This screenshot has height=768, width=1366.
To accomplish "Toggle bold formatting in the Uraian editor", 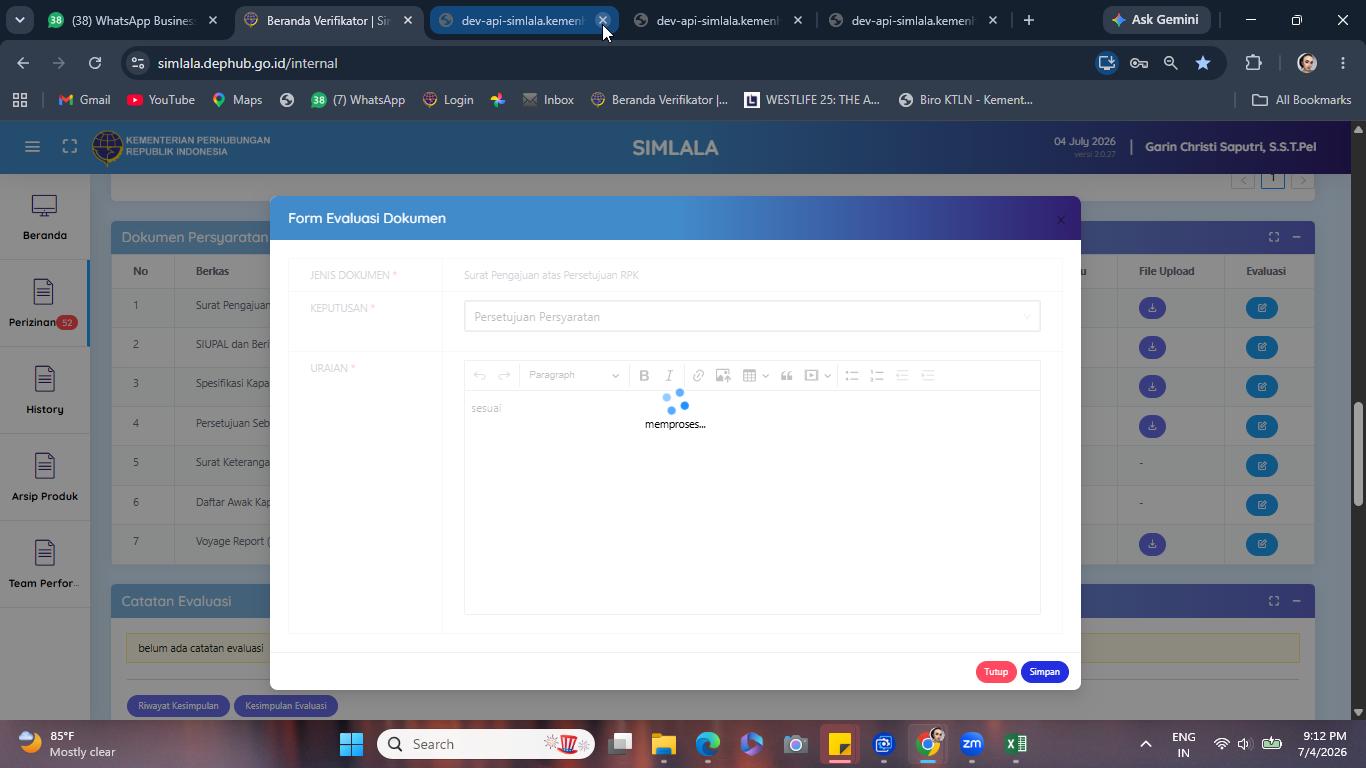I will [644, 375].
